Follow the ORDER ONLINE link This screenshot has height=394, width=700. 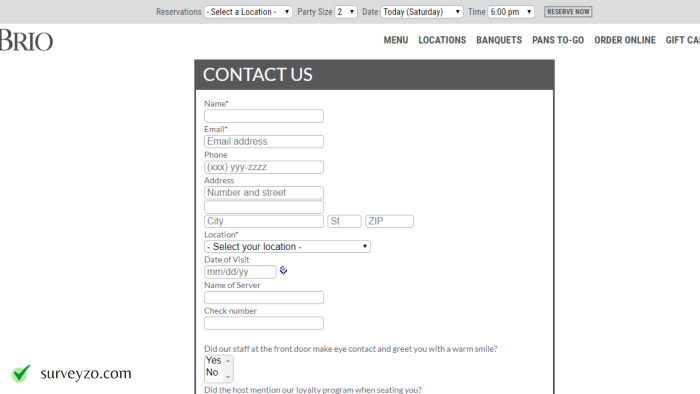(x=625, y=40)
